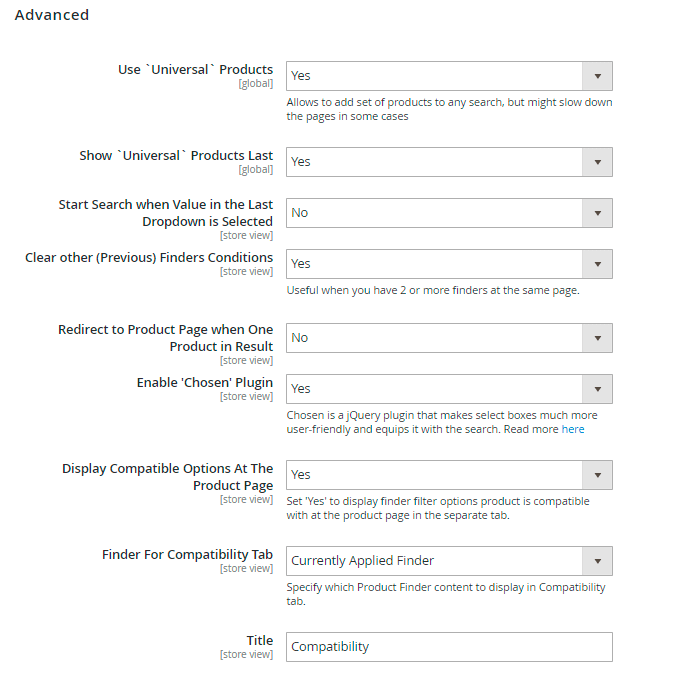Click the 'Use `Universal` Products' label text
Image resolution: width=685 pixels, height=679 pixels.
click(195, 70)
